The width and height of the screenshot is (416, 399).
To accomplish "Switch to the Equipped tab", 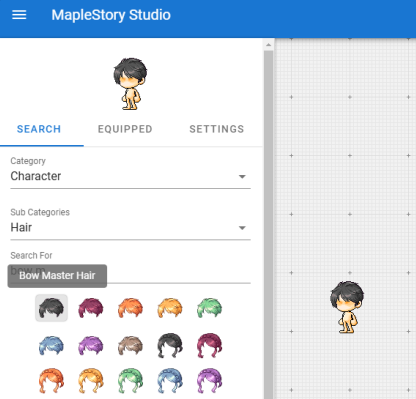I will pos(125,129).
